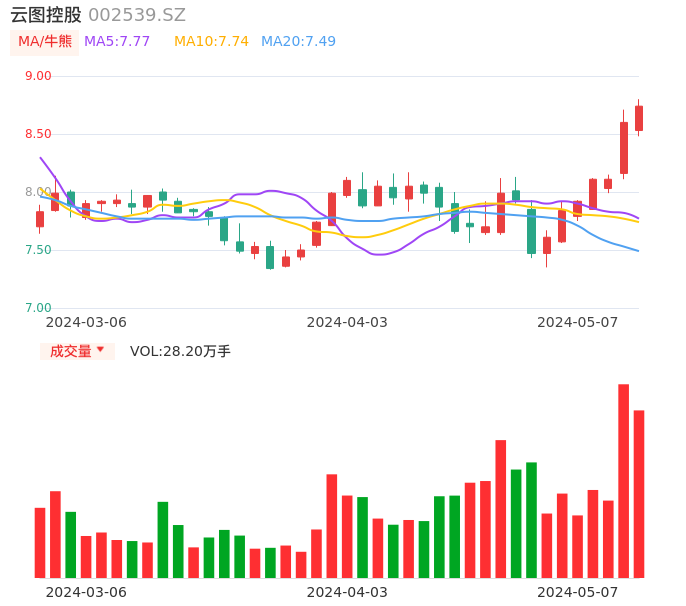The height and width of the screenshot is (606, 686).
Task: Click the last candlestick at far right
Action: point(639,118)
